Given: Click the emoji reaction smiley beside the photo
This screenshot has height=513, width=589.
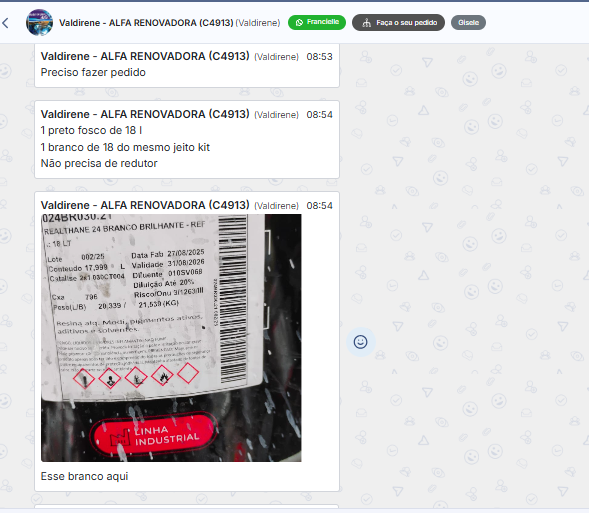Looking at the screenshot, I should pos(360,342).
